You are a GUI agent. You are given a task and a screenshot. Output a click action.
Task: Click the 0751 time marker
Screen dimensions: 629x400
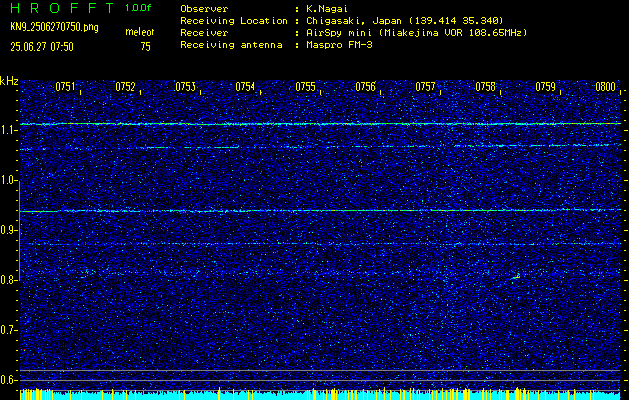(65, 87)
